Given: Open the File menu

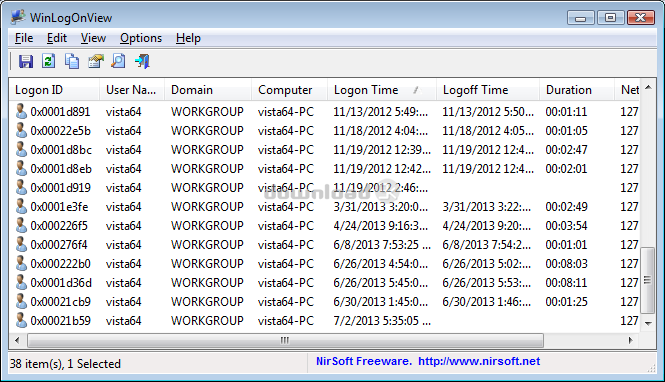Looking at the screenshot, I should (24, 38).
